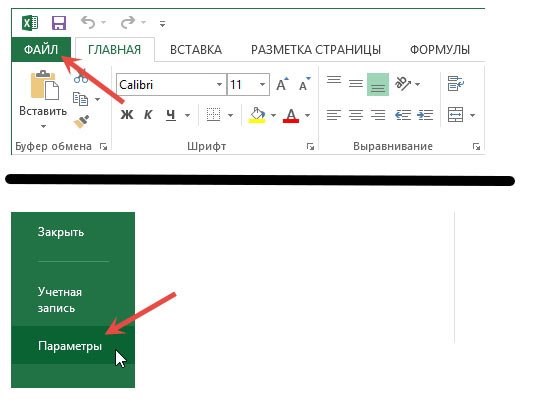Expand the font size dropdown list
The image size is (537, 410).
pos(262,84)
